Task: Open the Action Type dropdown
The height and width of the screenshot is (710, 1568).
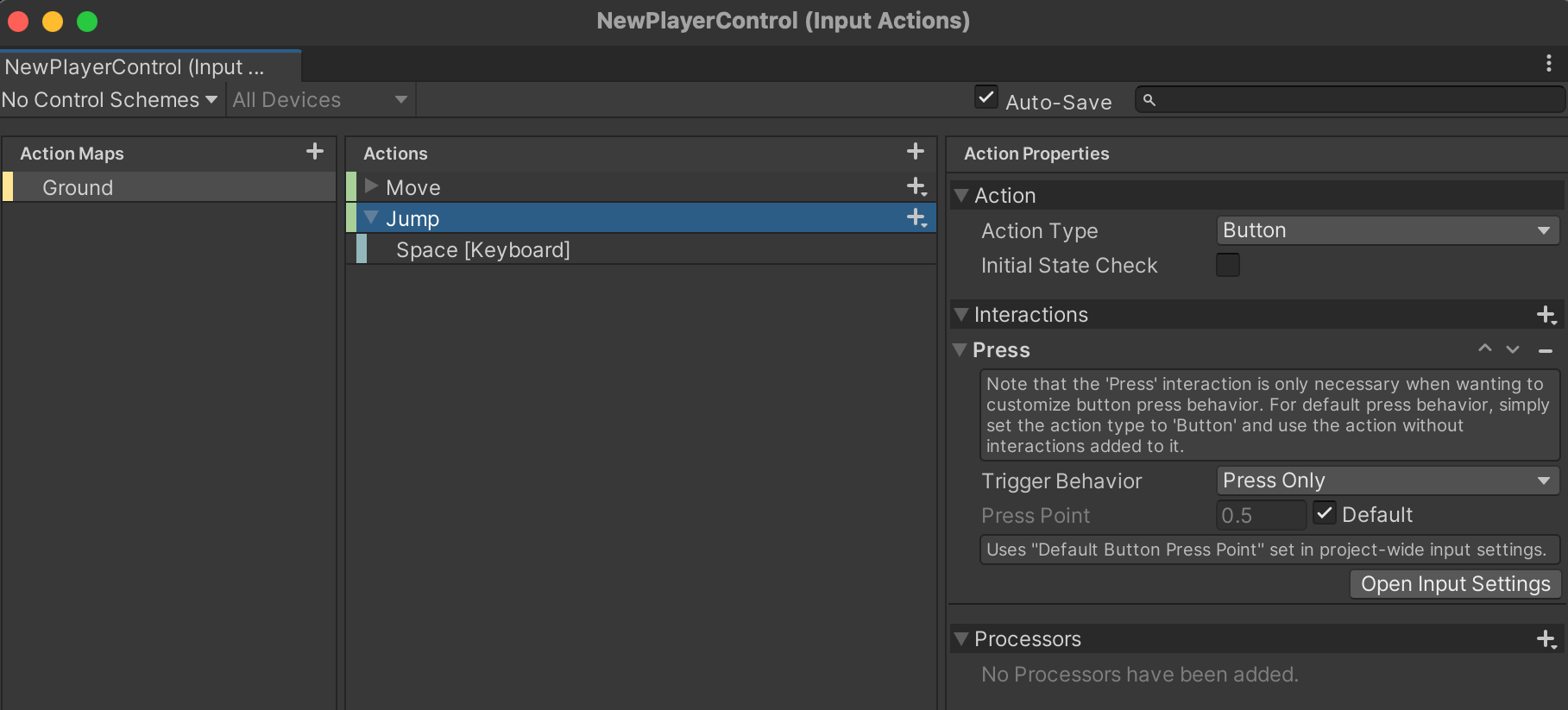Action: pos(1387,230)
